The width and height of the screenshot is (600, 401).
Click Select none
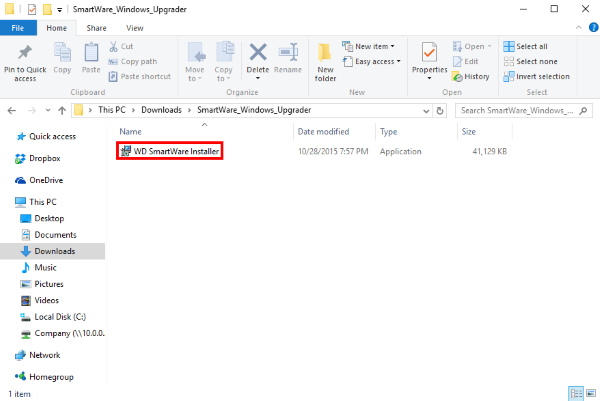click(530, 62)
